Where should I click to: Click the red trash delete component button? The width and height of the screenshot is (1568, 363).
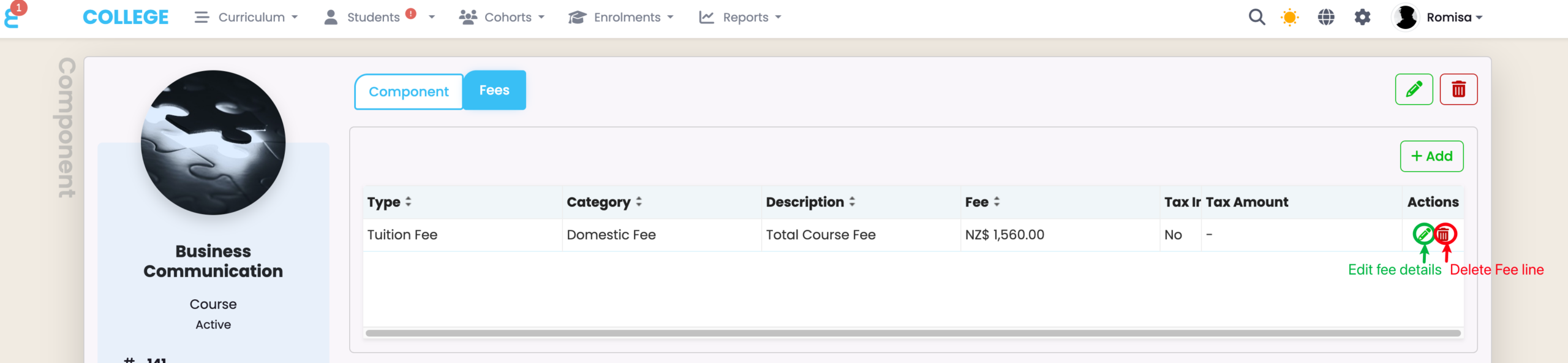[x=1458, y=90]
